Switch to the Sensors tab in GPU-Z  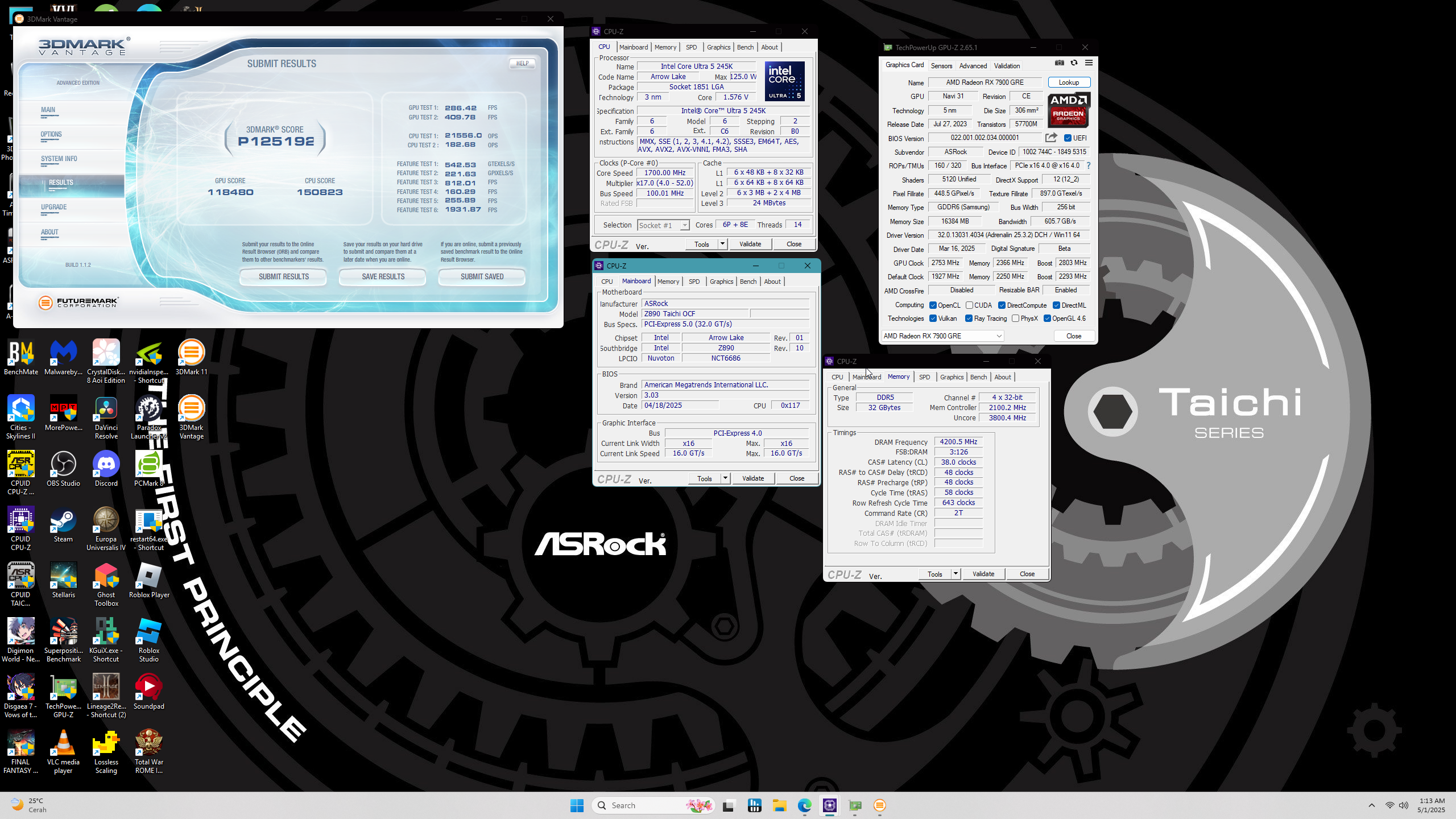(x=941, y=66)
